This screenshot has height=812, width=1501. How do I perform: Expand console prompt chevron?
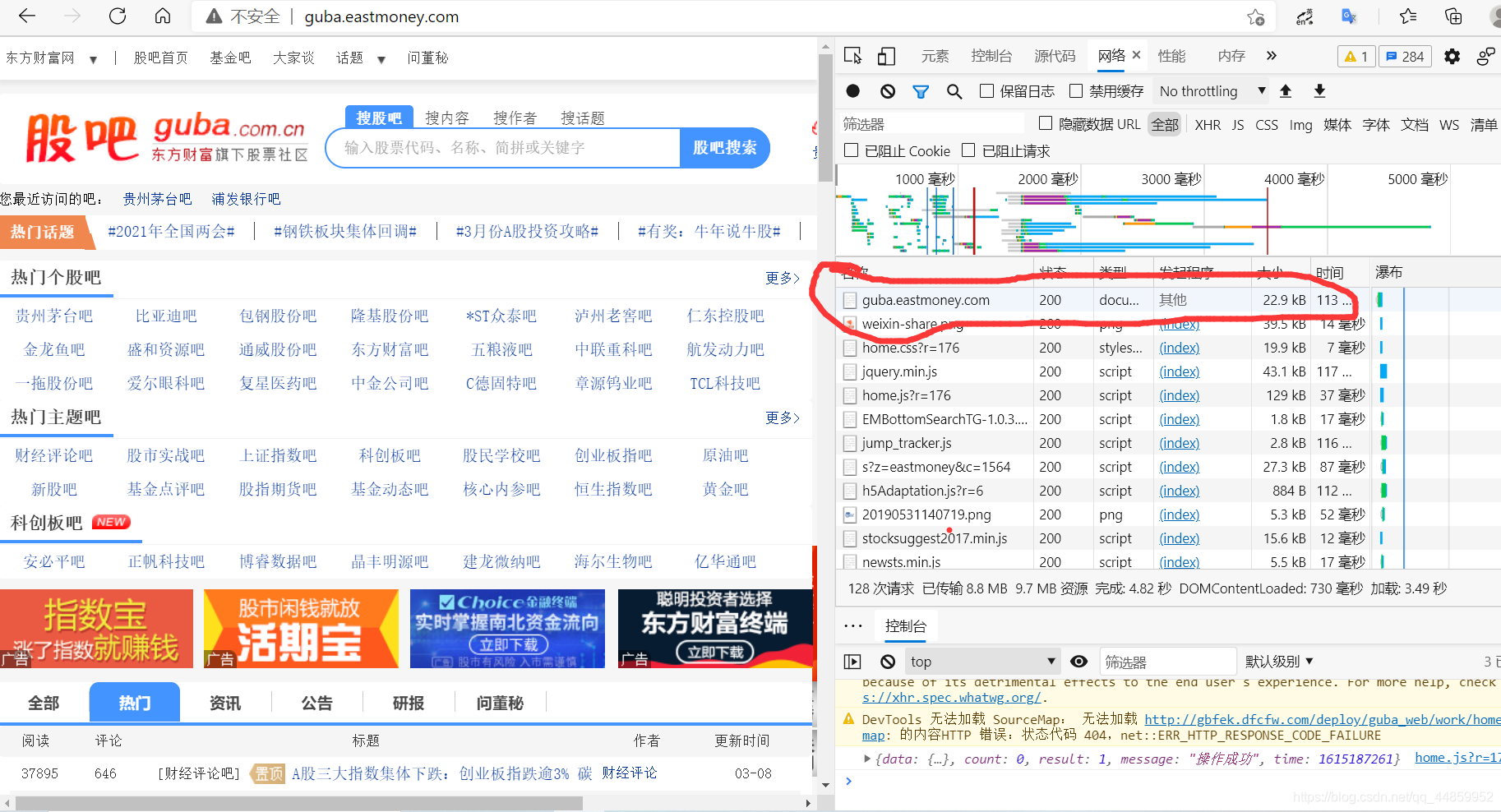tap(848, 781)
